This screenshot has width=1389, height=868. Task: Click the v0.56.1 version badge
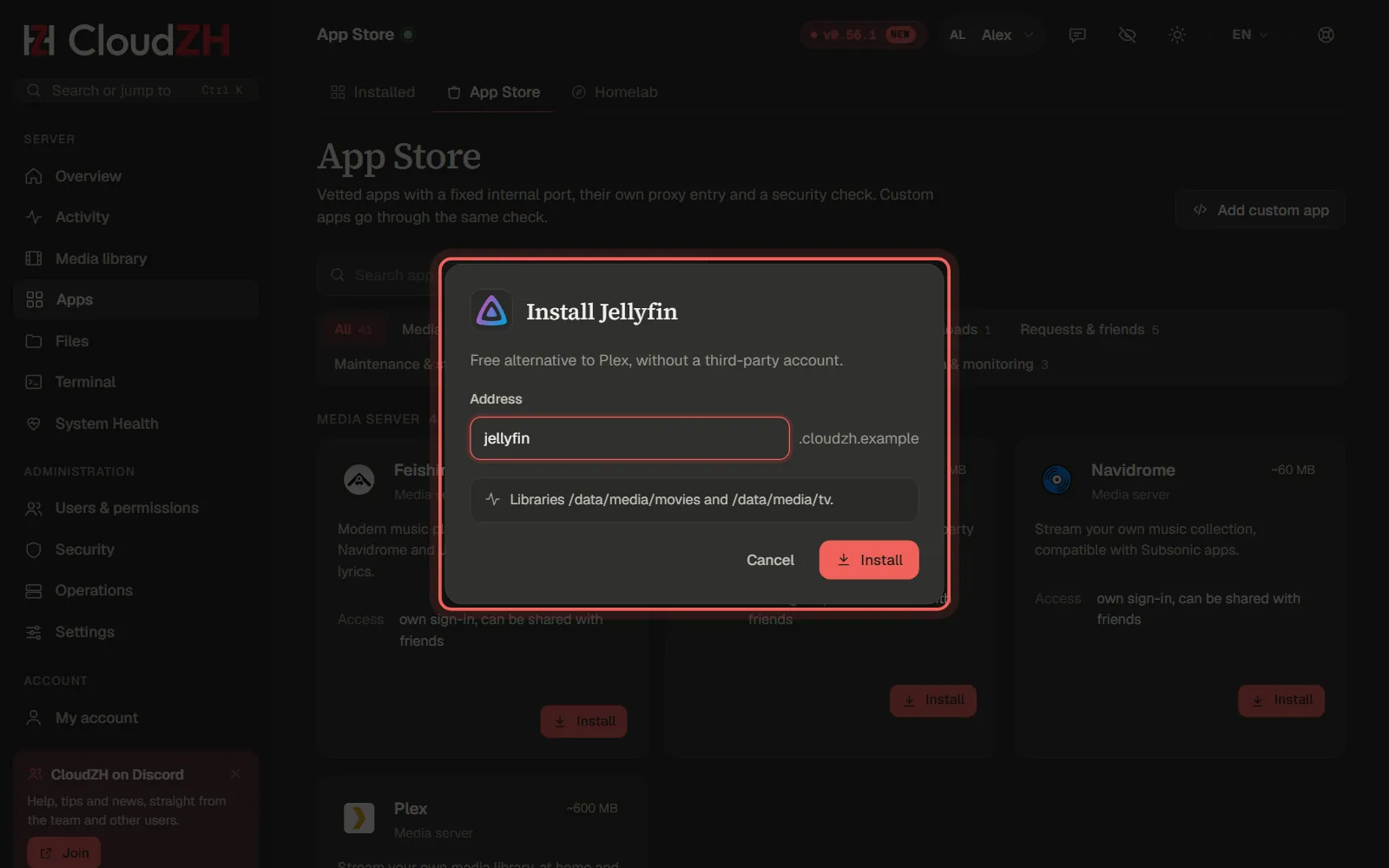tap(864, 35)
